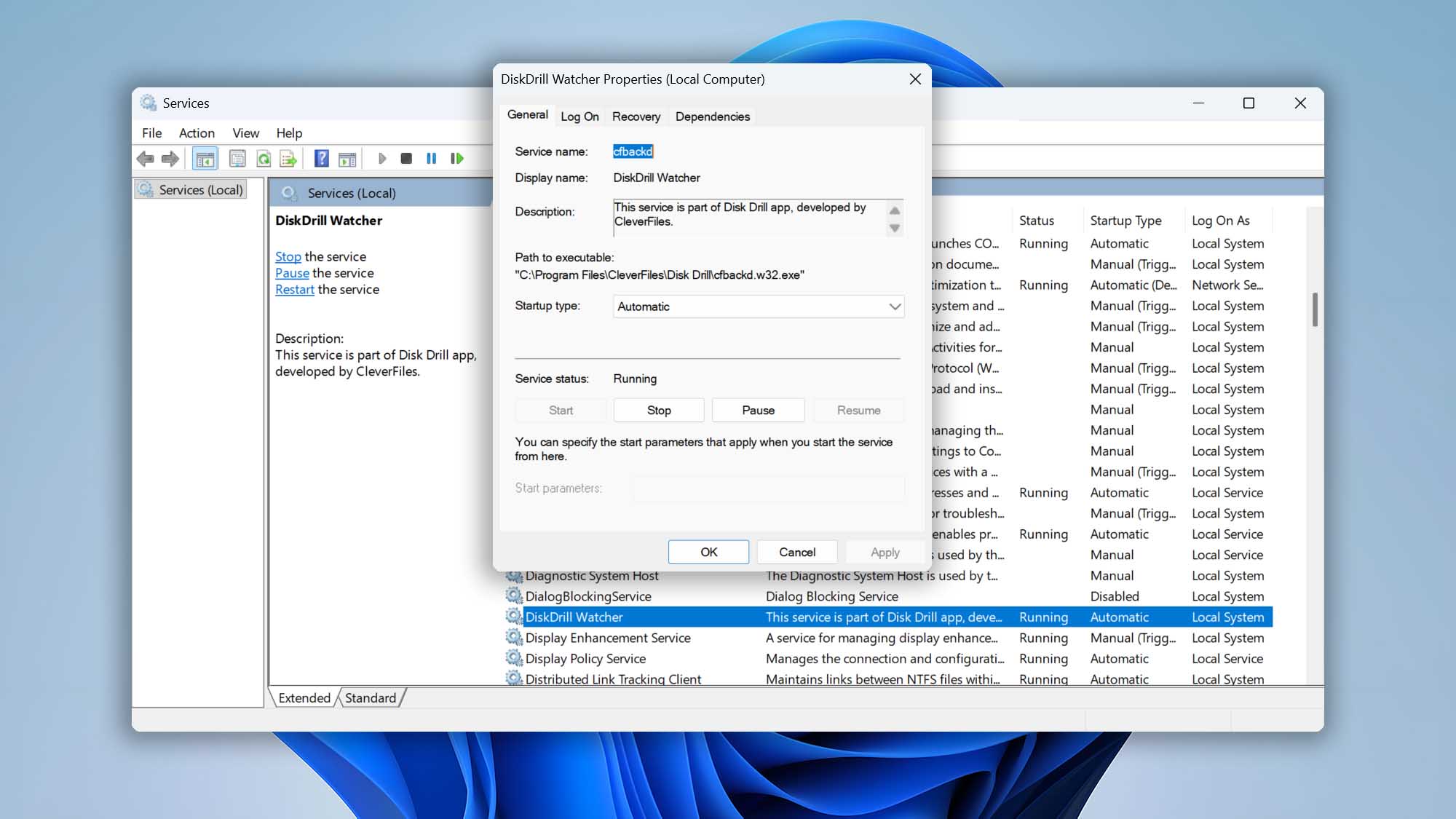Click the Restart Service toolbar icon
Screen dimensions: 1456x819
click(x=457, y=158)
